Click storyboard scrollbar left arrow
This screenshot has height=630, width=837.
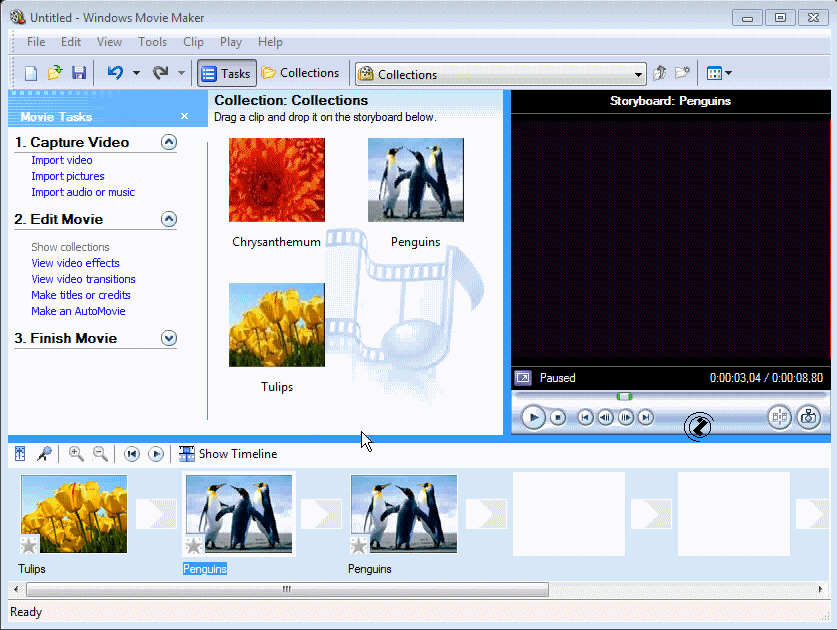tap(16, 589)
